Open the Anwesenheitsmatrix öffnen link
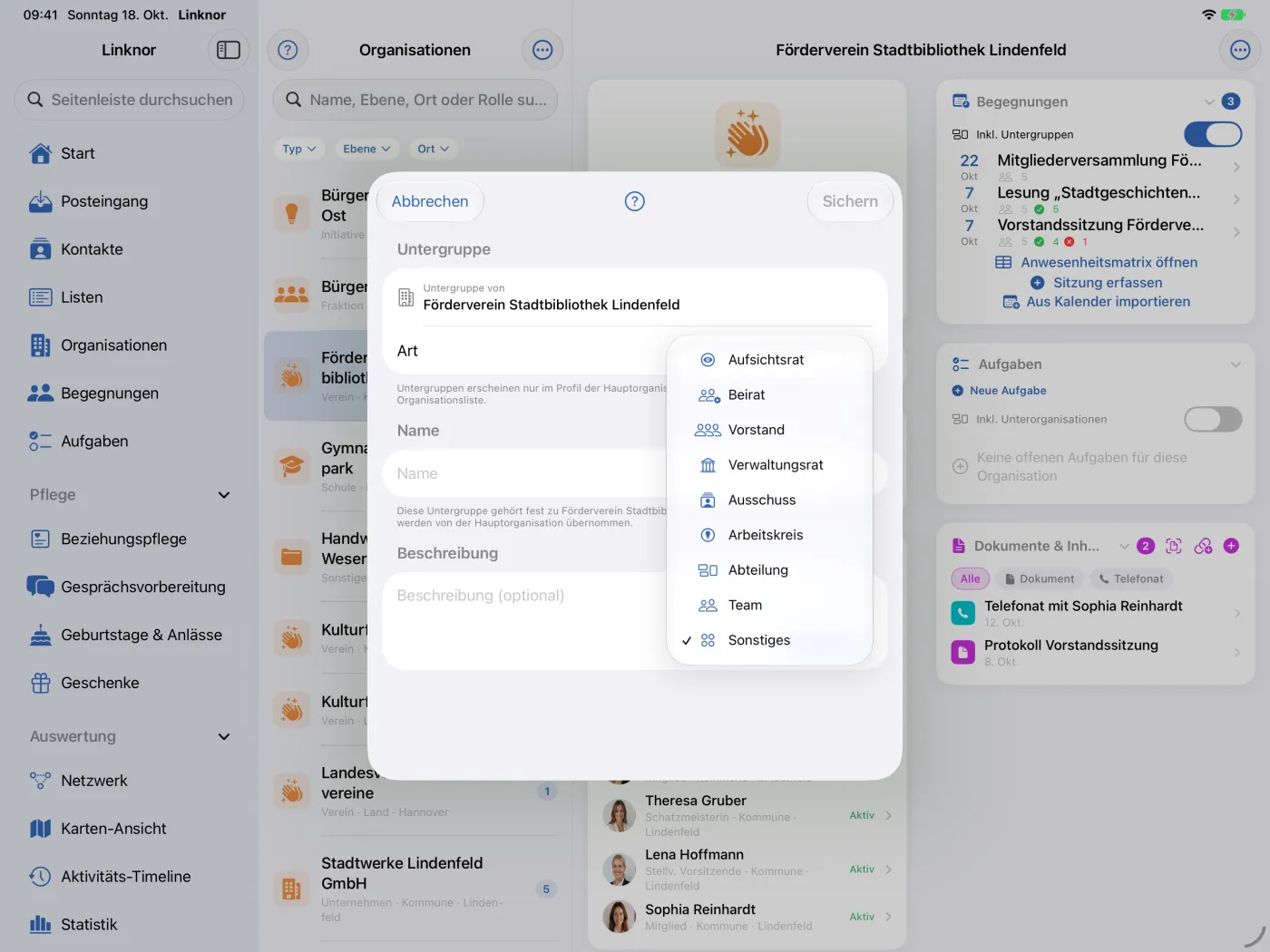 (x=1097, y=262)
